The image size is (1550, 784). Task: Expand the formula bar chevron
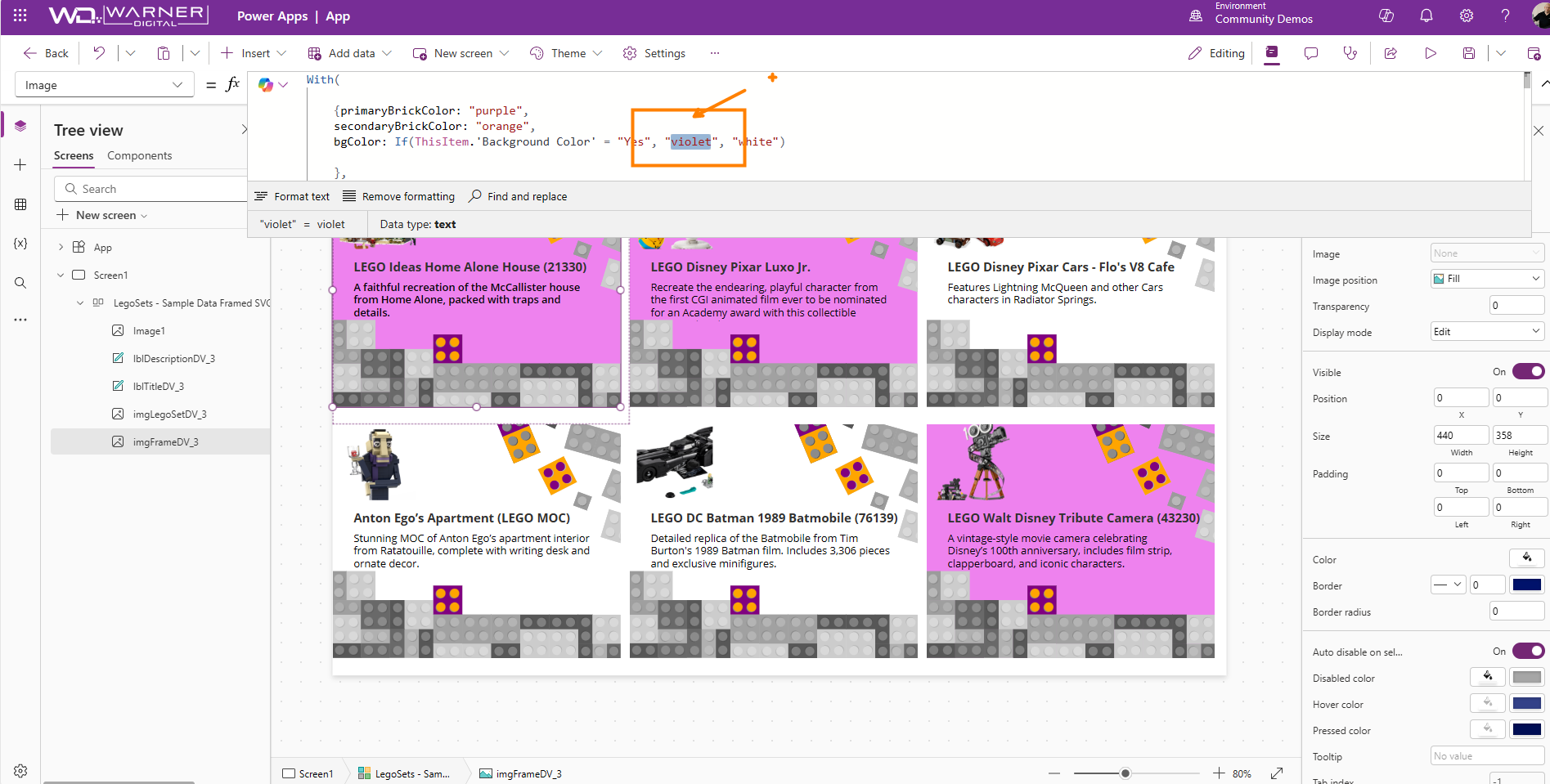(x=1544, y=84)
